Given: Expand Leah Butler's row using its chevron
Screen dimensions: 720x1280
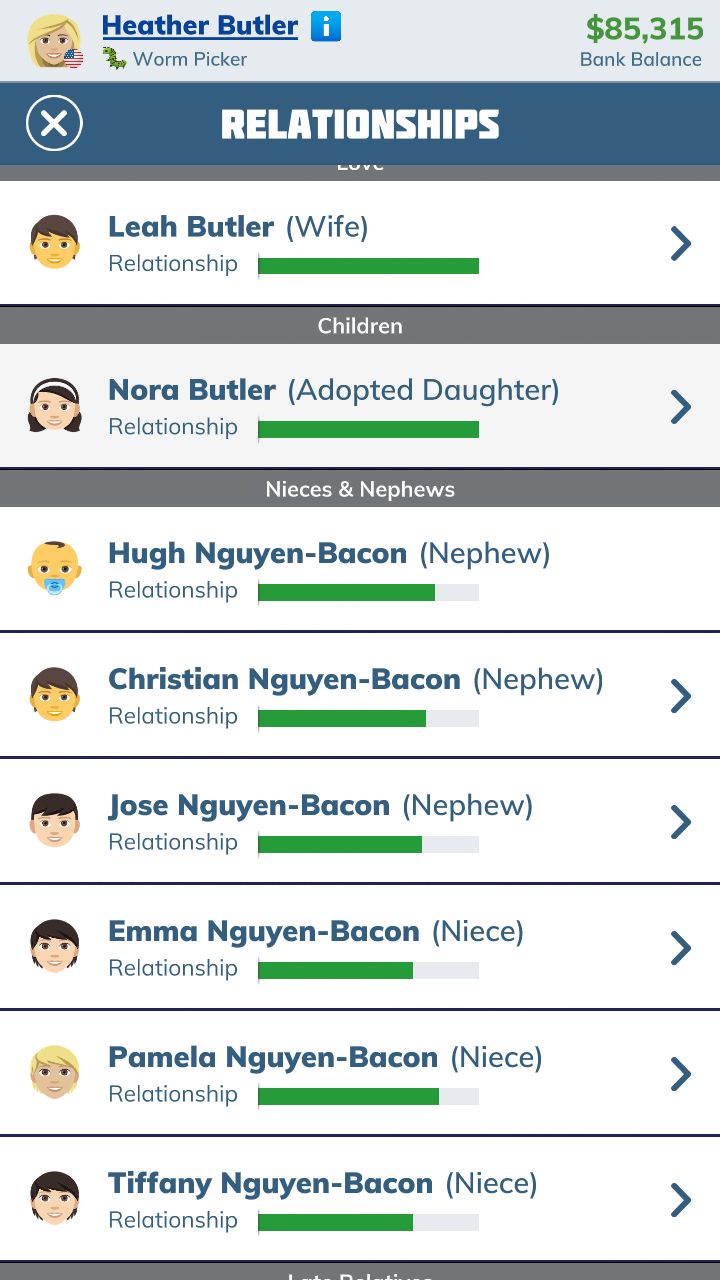Looking at the screenshot, I should point(681,243).
